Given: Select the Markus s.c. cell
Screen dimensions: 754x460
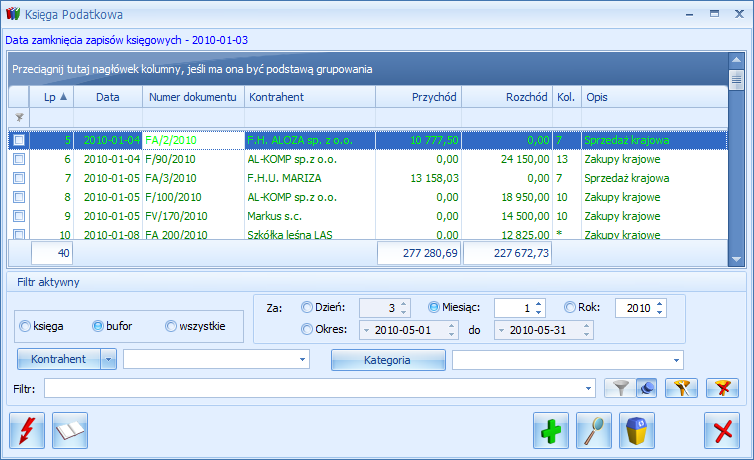Looking at the screenshot, I should point(310,216).
